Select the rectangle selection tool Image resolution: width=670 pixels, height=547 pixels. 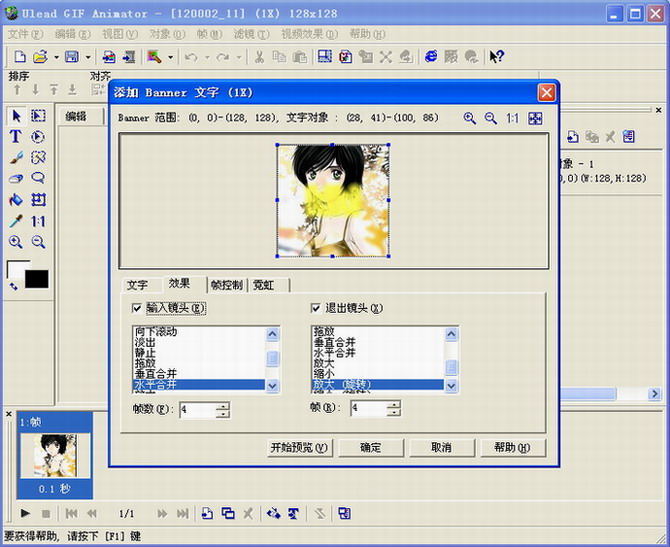tap(38, 116)
